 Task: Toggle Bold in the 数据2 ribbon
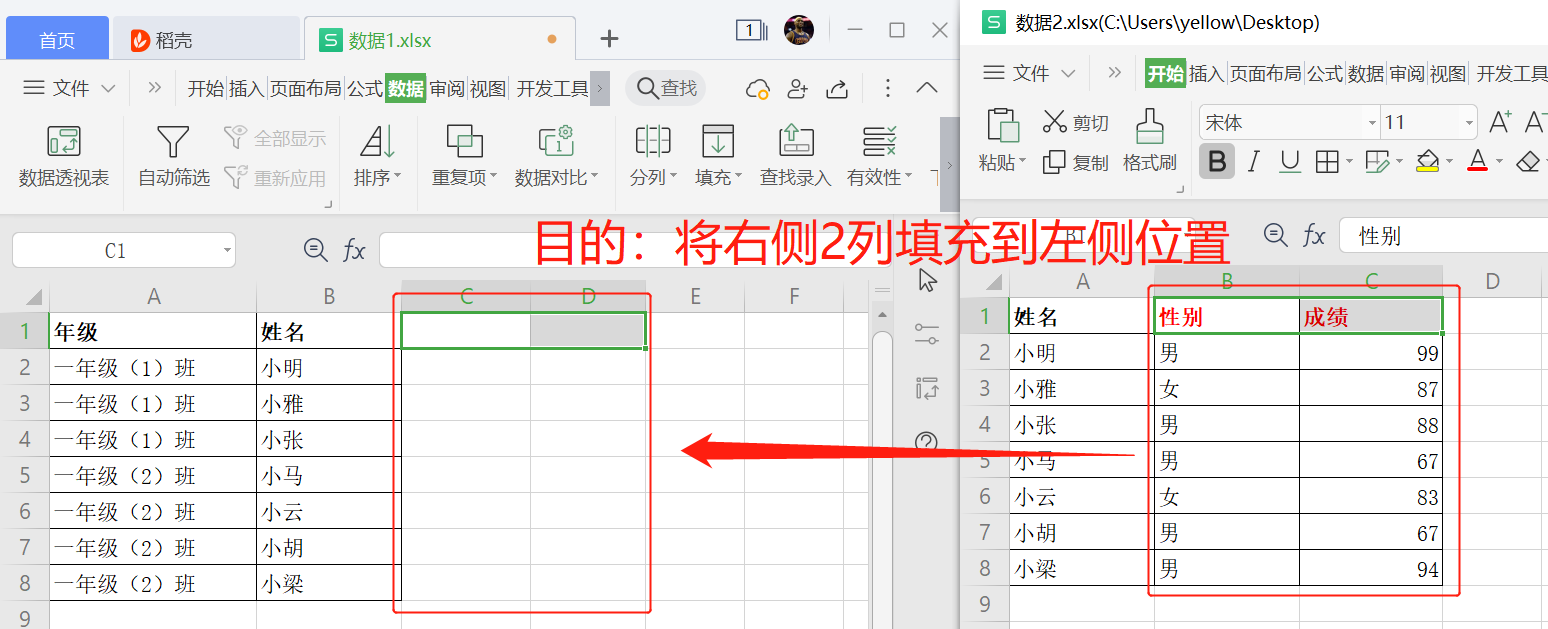tap(1217, 161)
